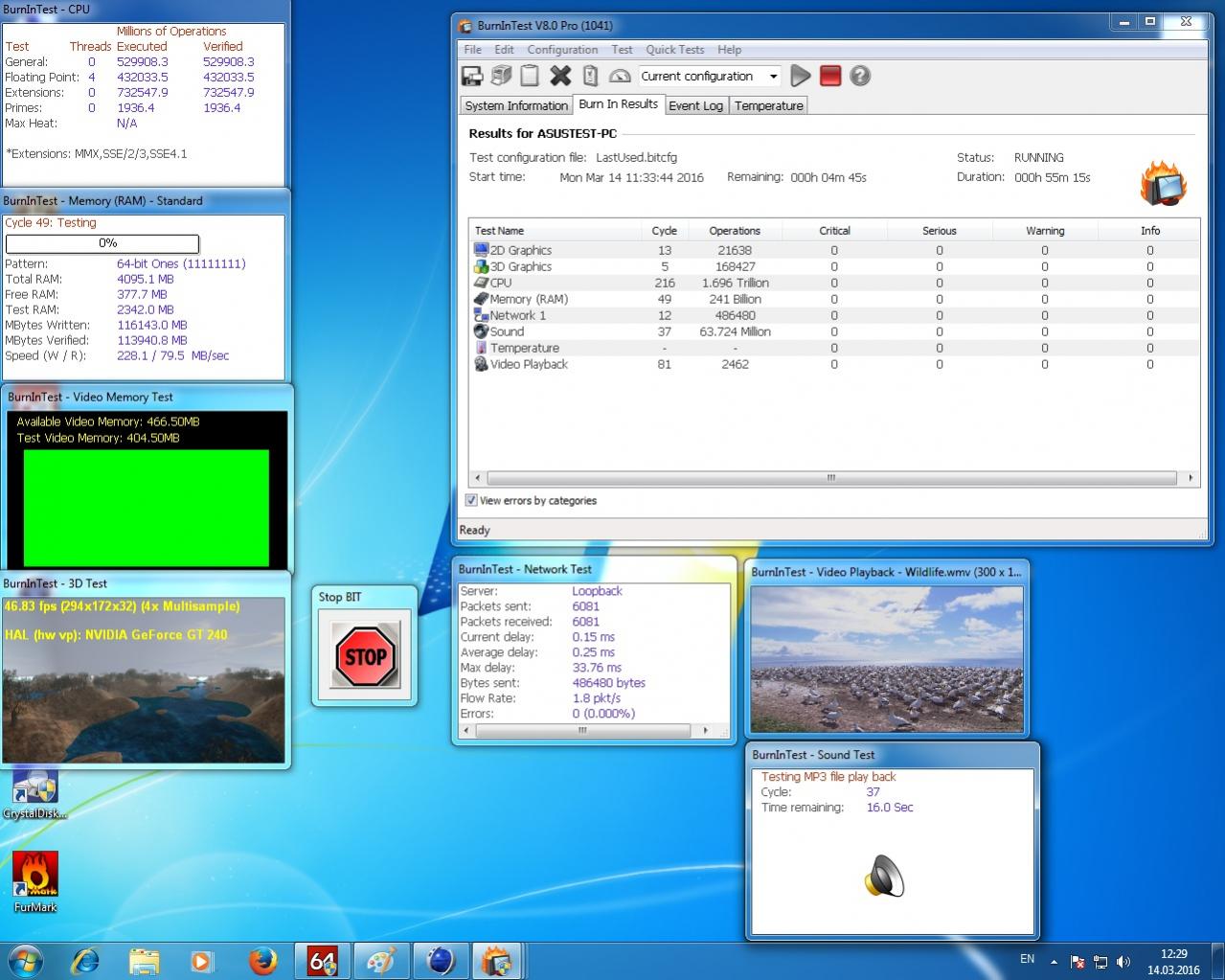Switch to the Event Log tab

click(x=695, y=105)
